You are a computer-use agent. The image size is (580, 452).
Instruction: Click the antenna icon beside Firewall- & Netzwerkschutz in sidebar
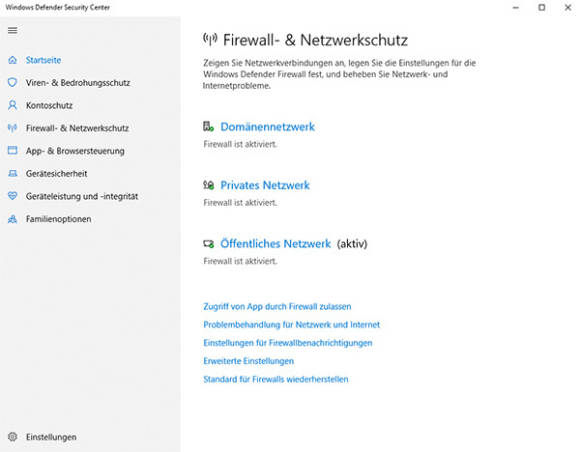pyautogui.click(x=13, y=128)
